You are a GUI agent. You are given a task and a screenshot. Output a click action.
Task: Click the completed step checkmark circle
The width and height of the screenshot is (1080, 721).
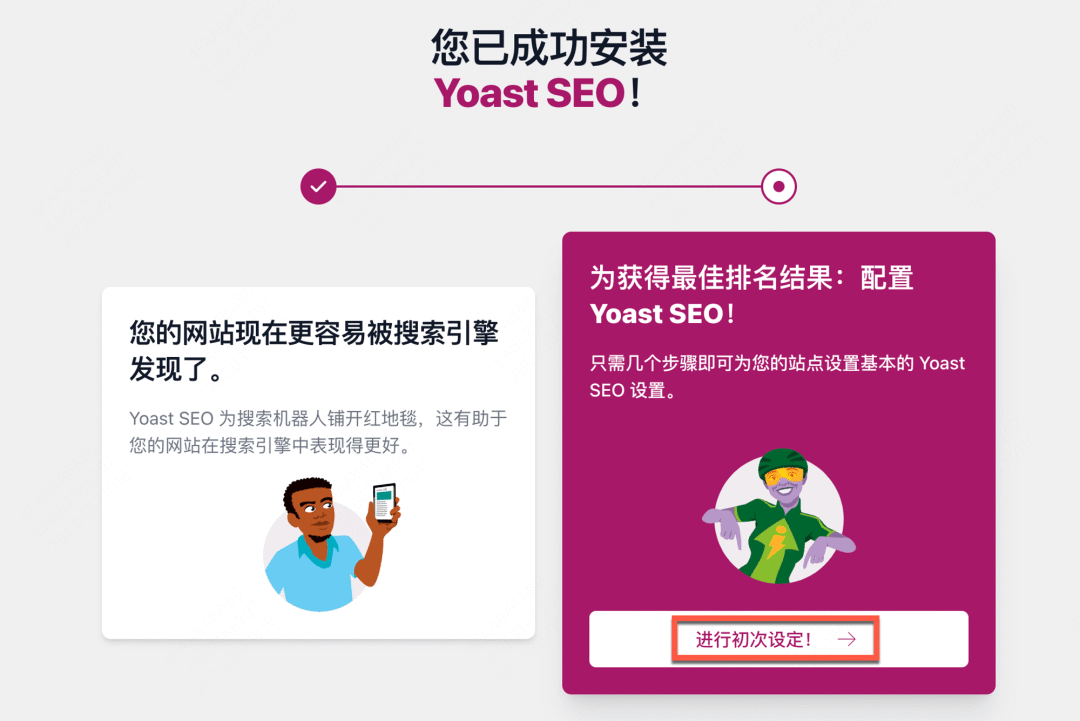[318, 186]
